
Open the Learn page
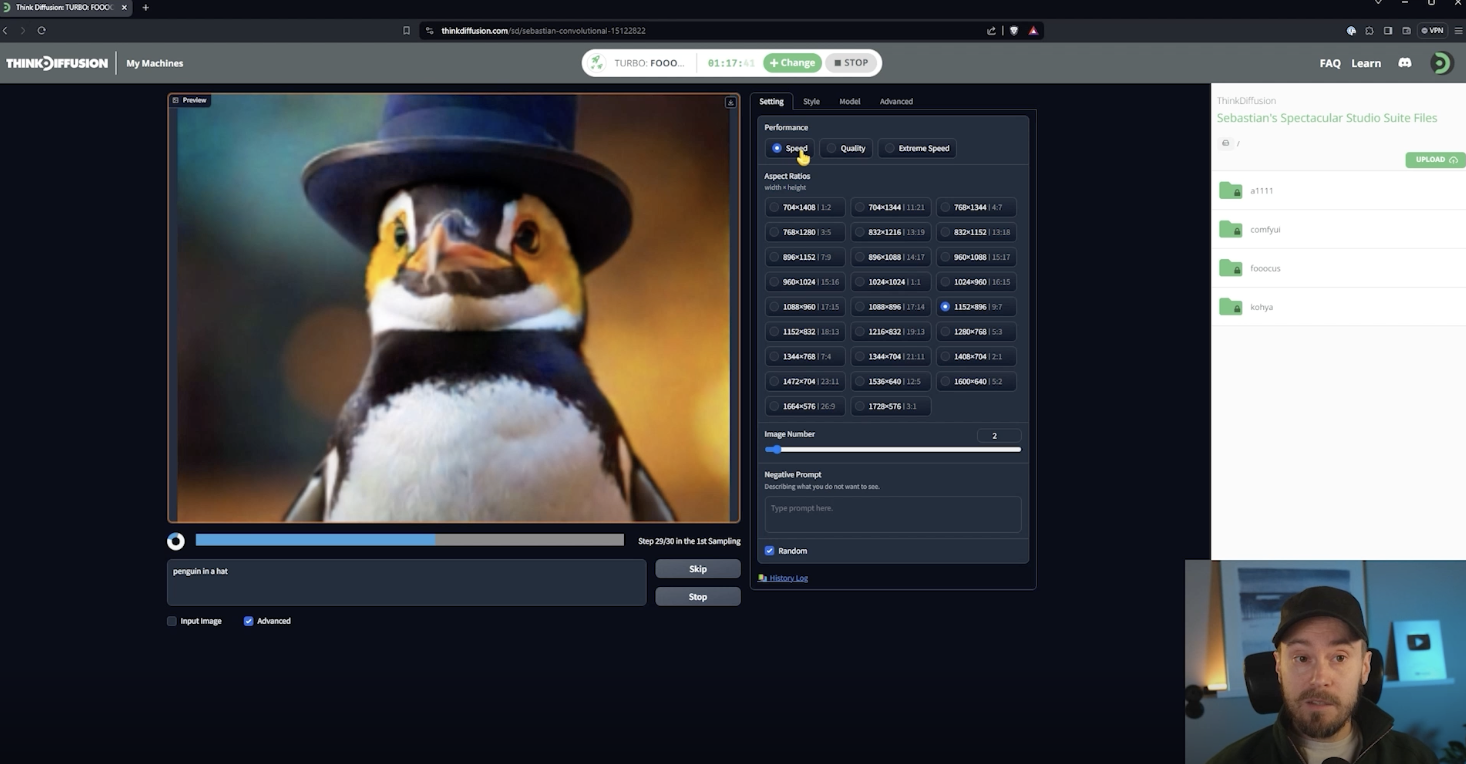click(1366, 63)
